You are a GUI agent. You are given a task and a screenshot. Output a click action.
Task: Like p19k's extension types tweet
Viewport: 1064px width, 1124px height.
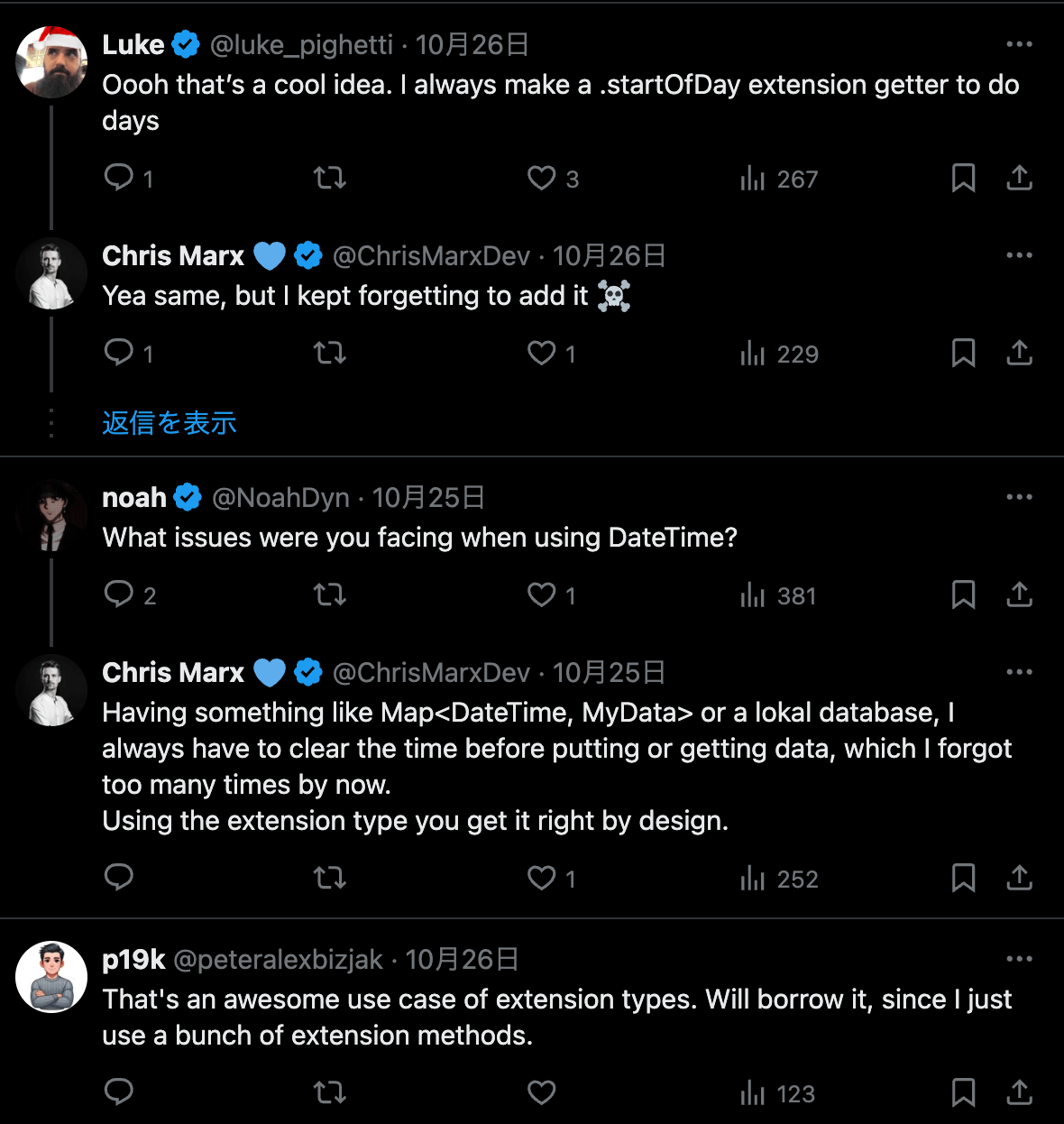click(542, 1092)
